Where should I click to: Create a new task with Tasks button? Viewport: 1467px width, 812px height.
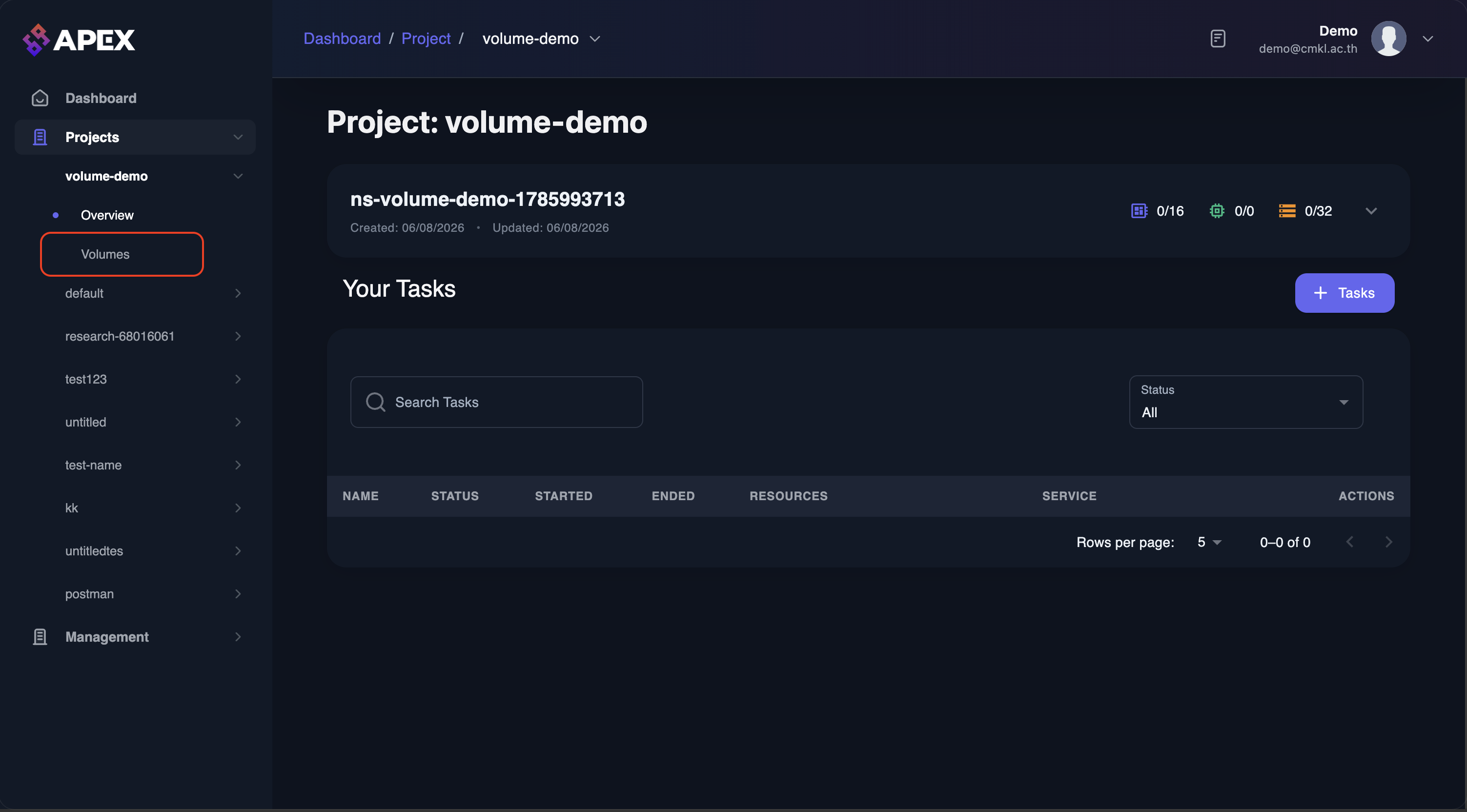pyautogui.click(x=1345, y=293)
